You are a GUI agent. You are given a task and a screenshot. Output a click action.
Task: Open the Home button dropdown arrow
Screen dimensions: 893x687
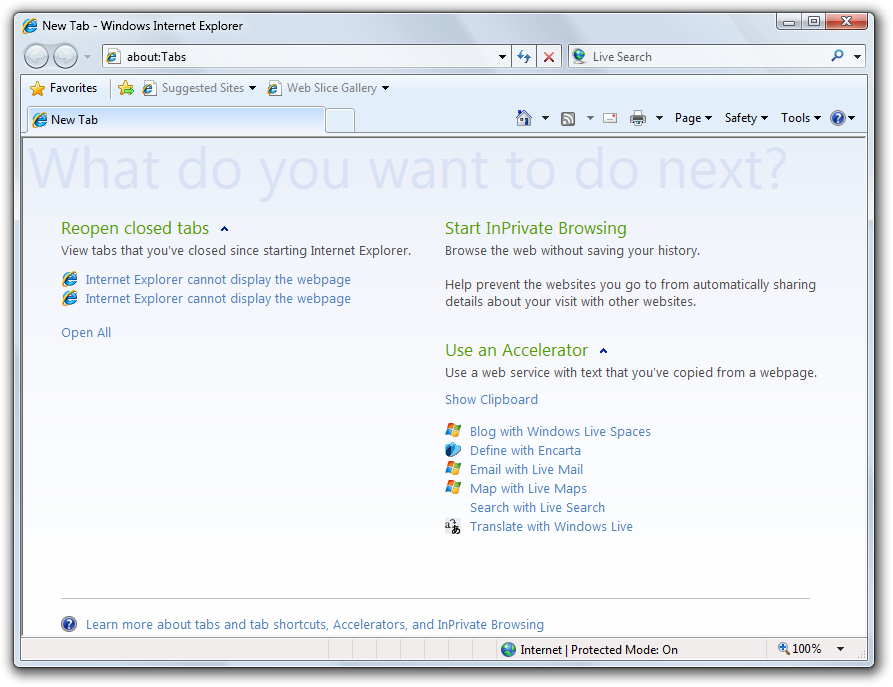point(545,118)
